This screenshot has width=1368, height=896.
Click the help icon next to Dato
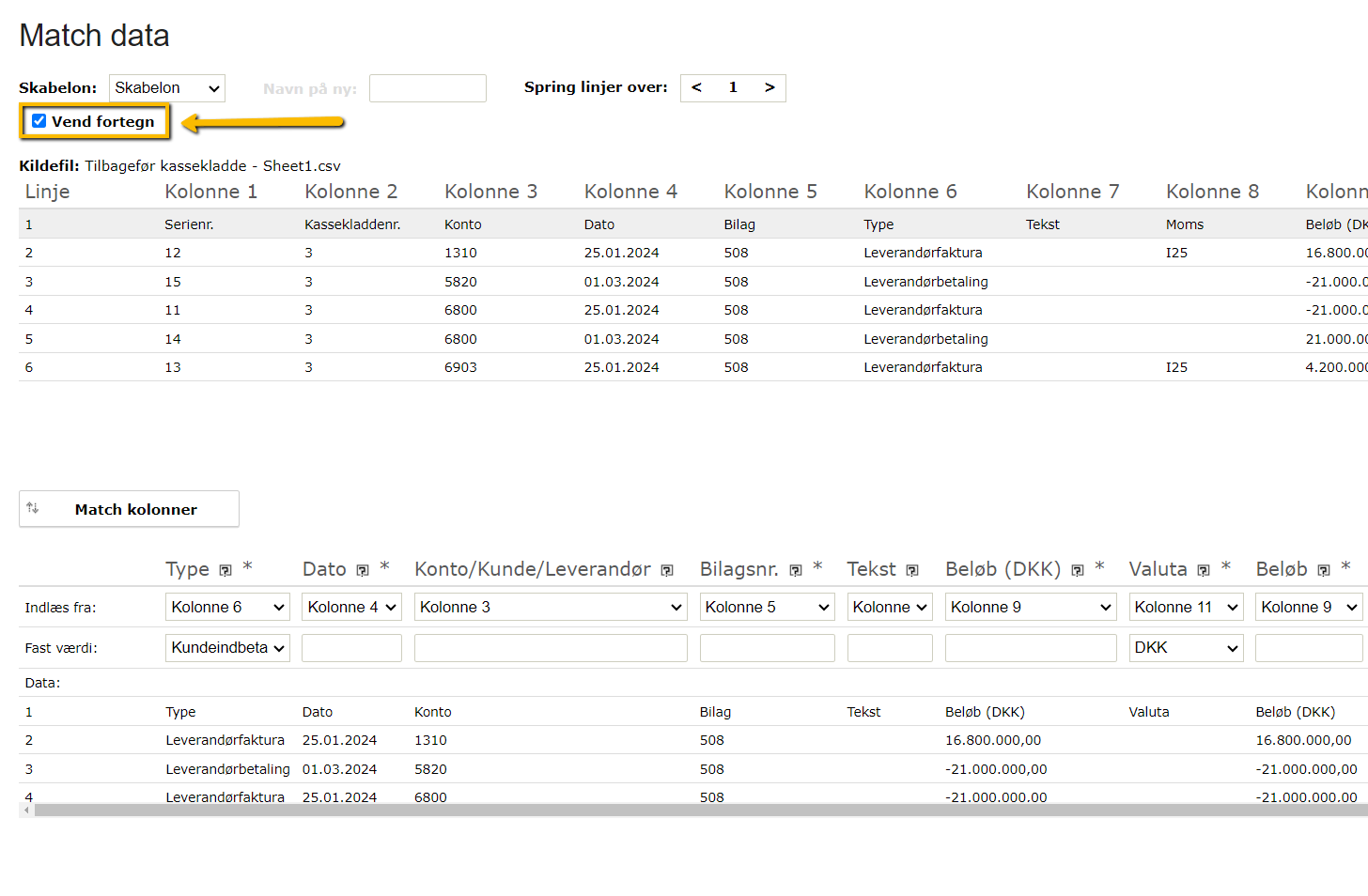[x=363, y=570]
